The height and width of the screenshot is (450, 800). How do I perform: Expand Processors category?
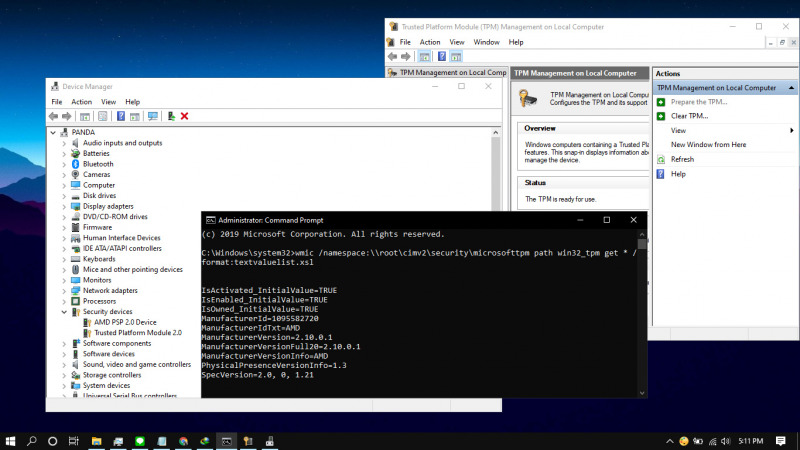tap(64, 302)
